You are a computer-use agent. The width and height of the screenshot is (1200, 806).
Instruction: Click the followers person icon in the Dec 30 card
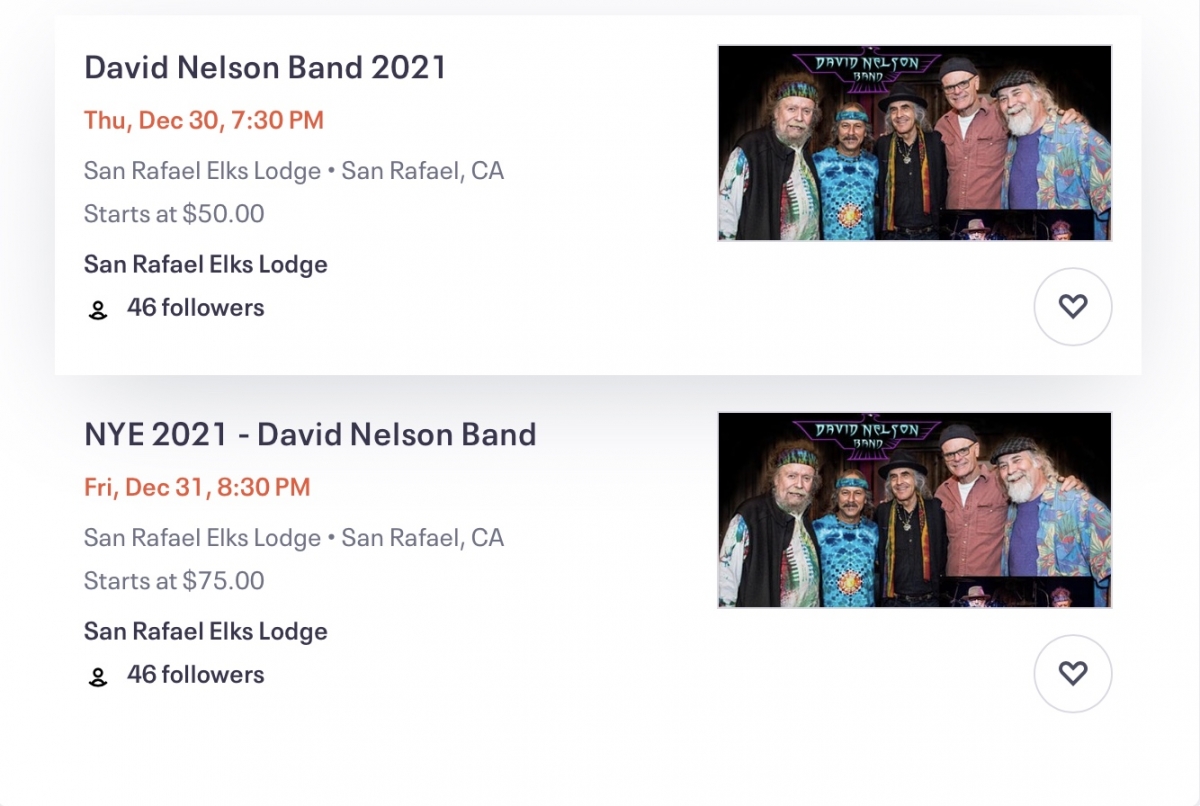click(98, 310)
